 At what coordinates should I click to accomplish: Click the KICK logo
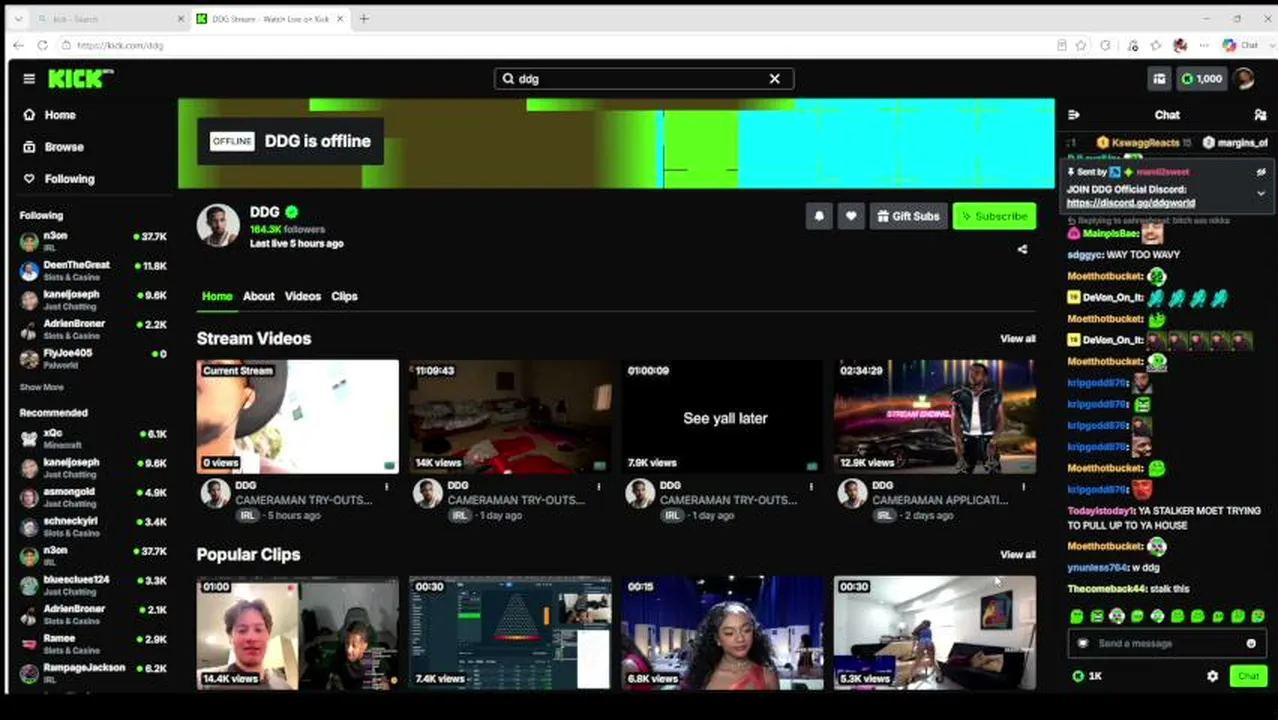[81, 79]
